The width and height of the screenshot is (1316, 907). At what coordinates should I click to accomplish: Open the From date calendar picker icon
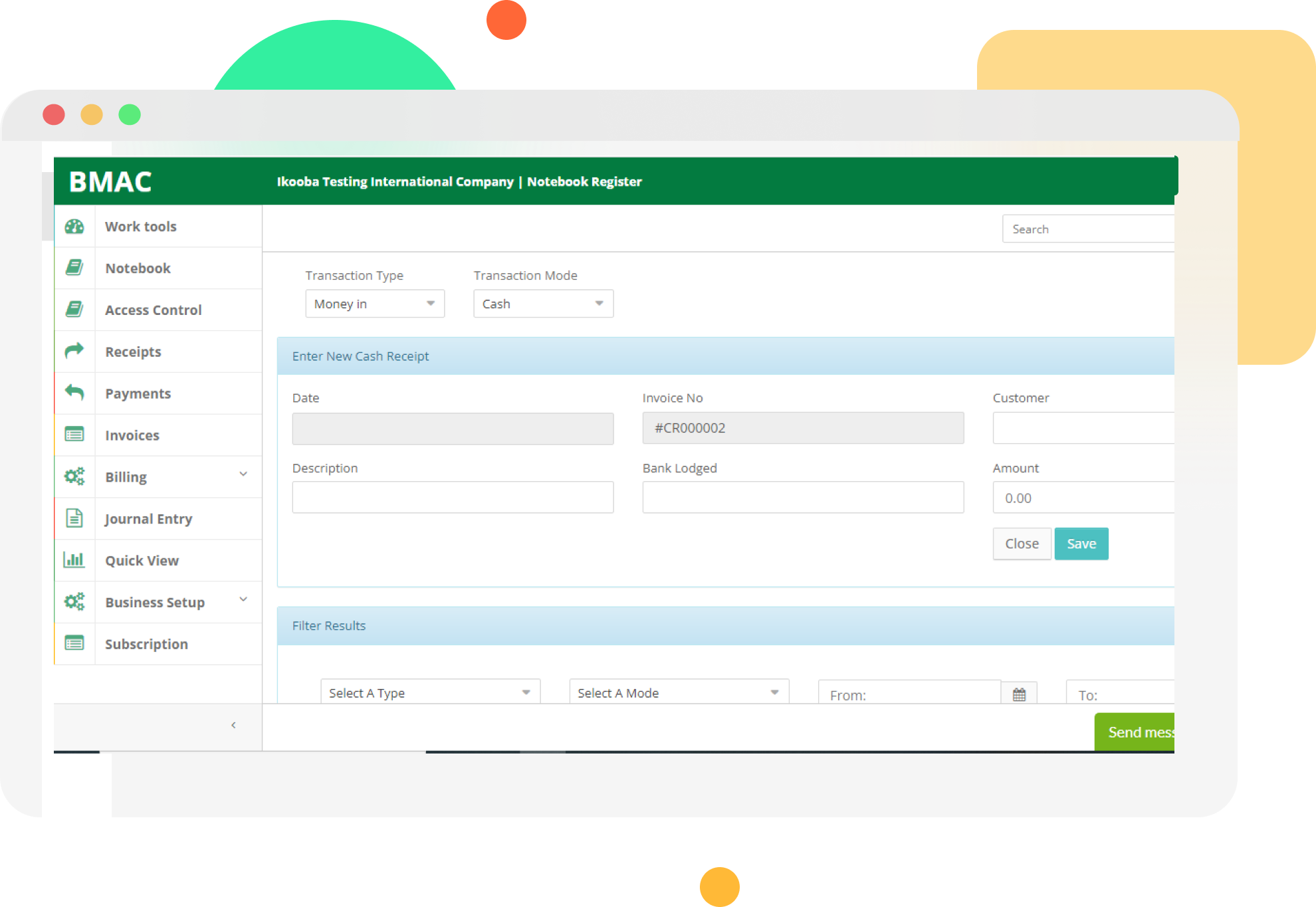[1019, 694]
